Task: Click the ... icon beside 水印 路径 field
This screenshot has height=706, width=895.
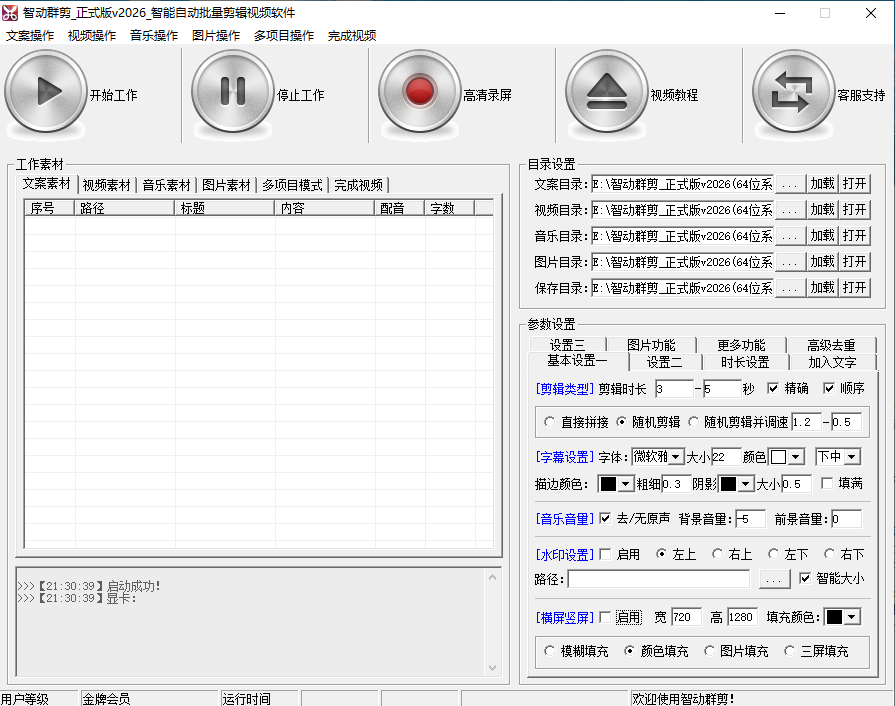Action: coord(773,579)
